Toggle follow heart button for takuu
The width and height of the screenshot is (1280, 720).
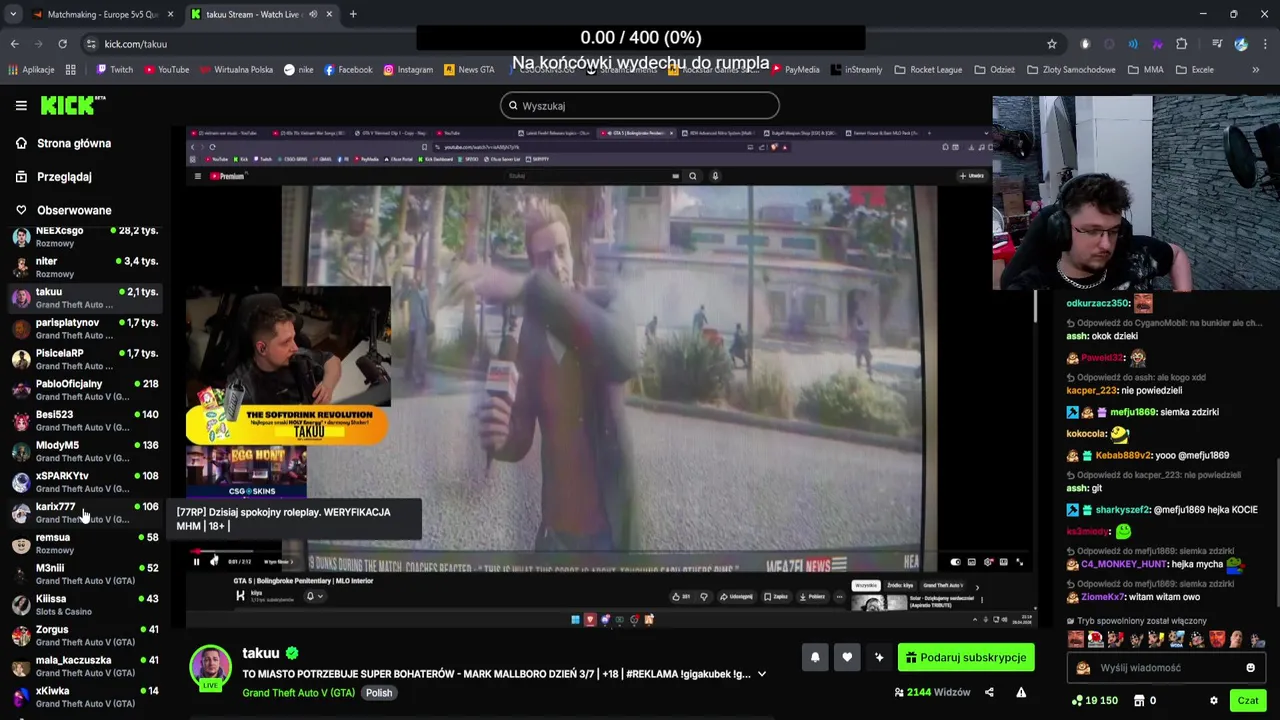[x=847, y=657]
